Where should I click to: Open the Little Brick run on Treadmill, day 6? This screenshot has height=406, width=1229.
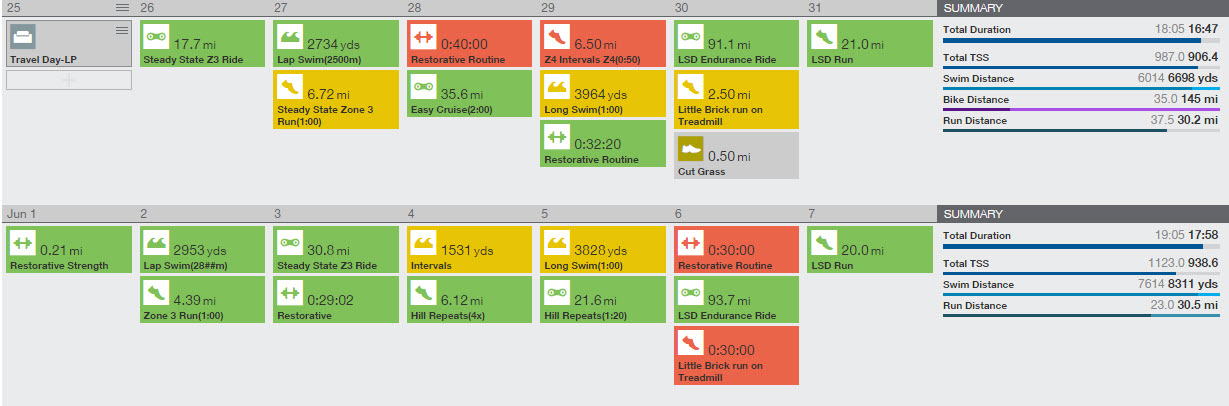coord(736,355)
